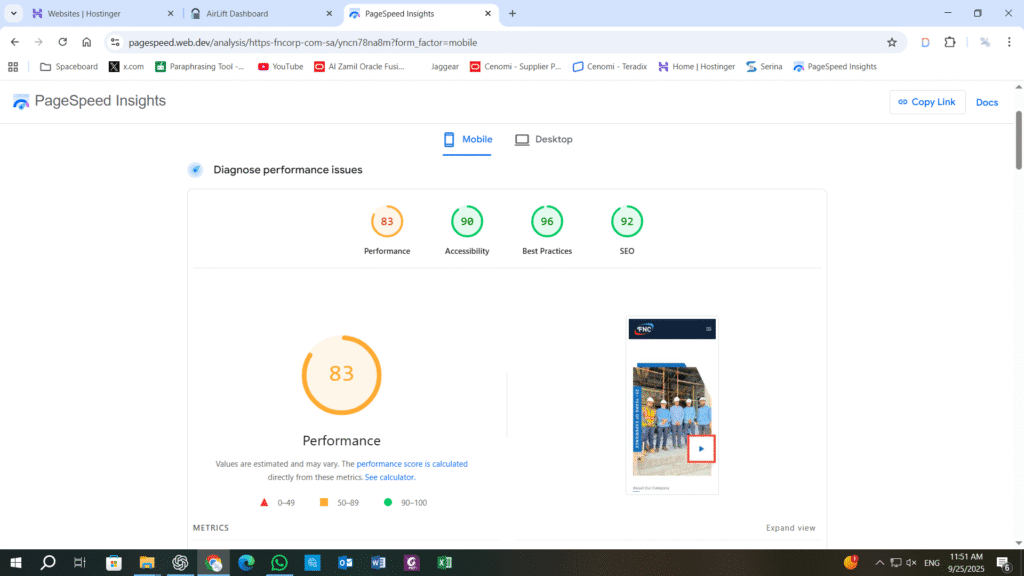Open the Docs link
This screenshot has height=576, width=1024.
pos(987,103)
